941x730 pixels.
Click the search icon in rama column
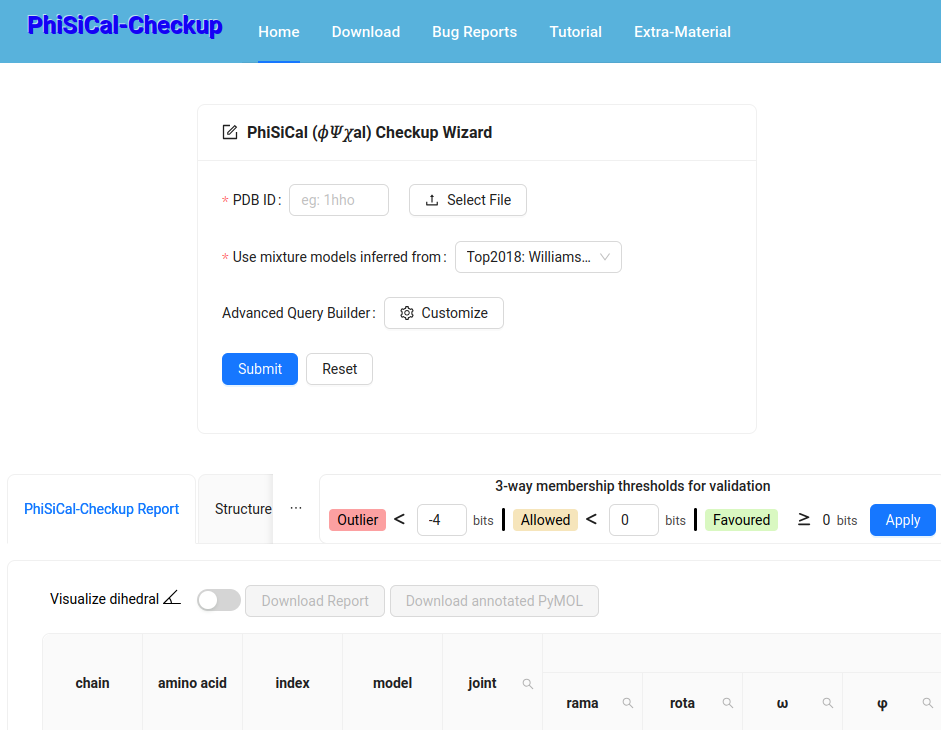pyautogui.click(x=628, y=703)
